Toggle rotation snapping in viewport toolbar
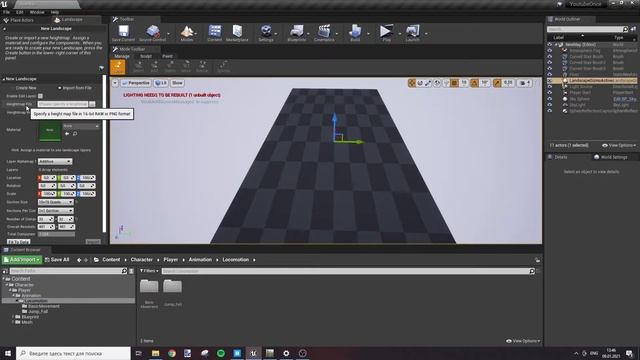 click(474, 83)
